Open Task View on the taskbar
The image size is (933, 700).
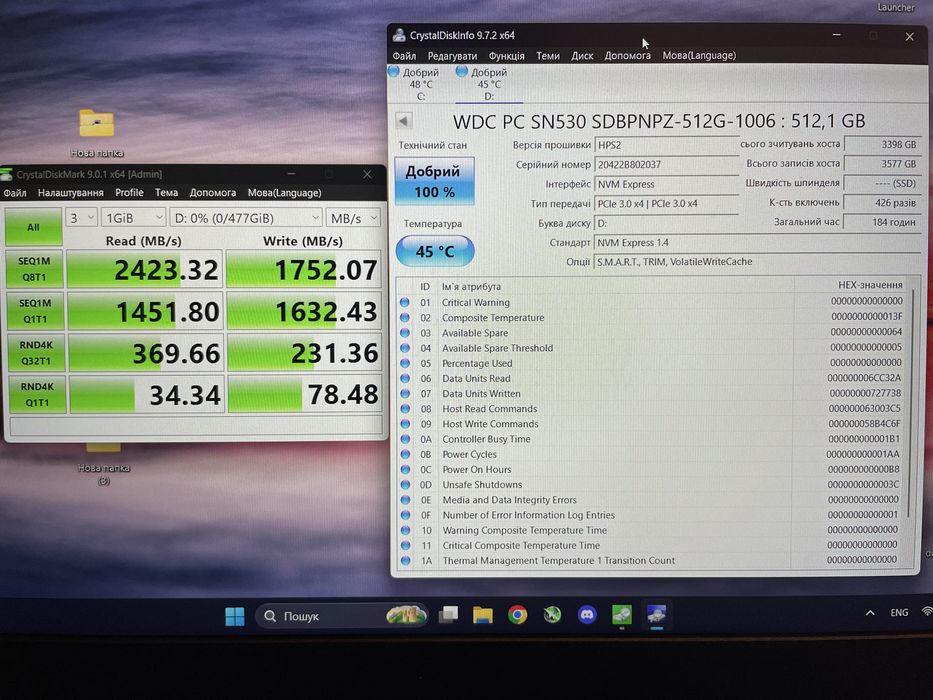coord(448,615)
